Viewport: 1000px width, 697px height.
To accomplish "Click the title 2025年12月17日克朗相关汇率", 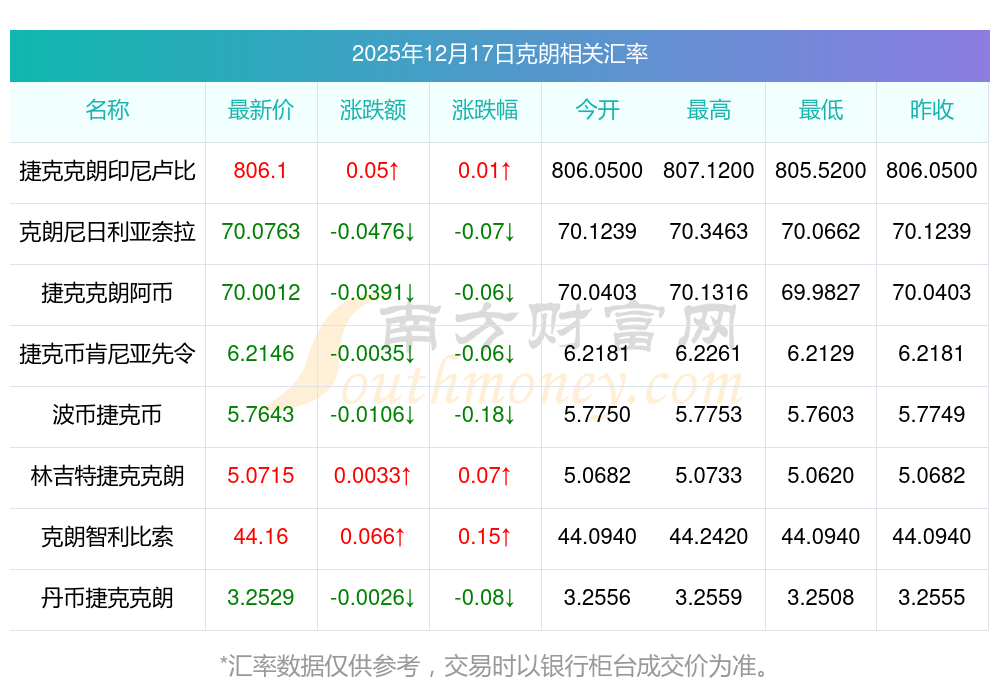I will [x=499, y=54].
